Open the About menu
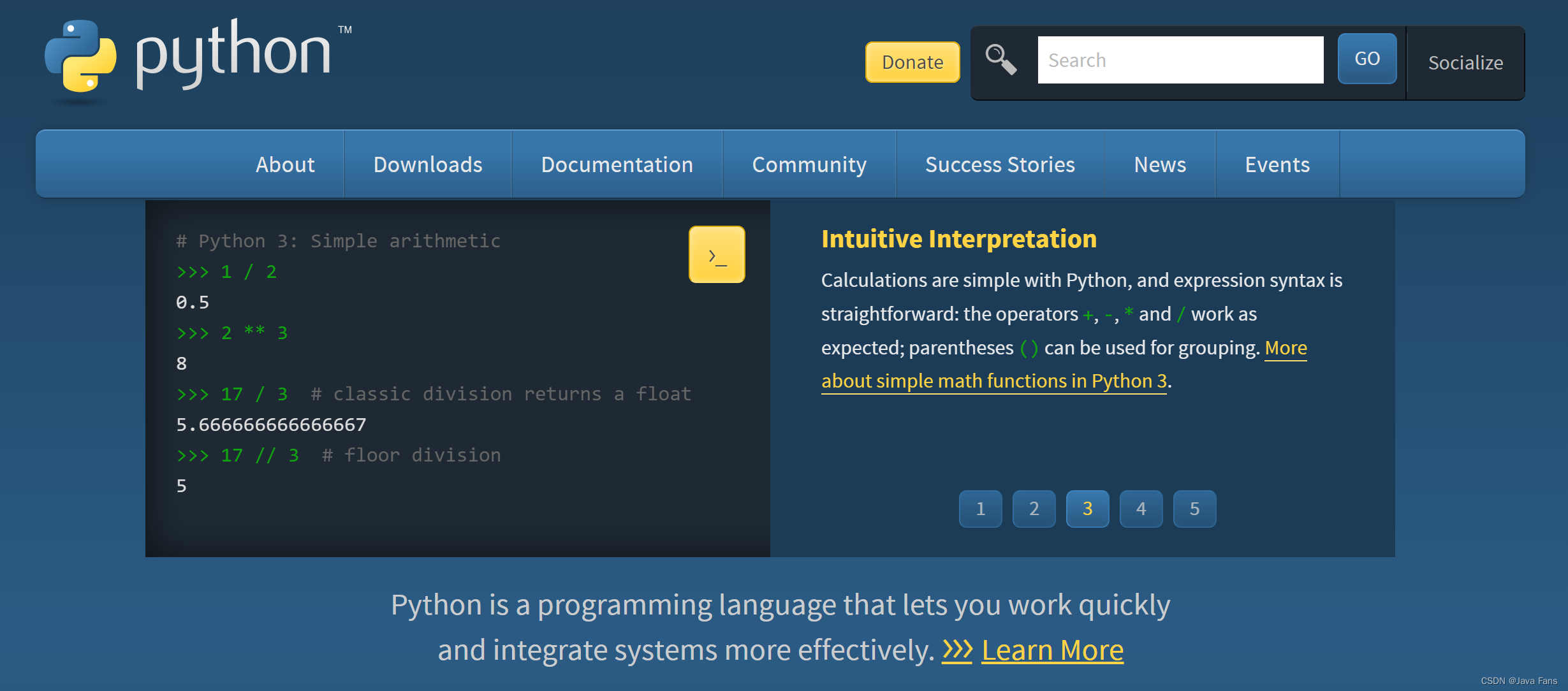Image resolution: width=1568 pixels, height=691 pixels. (x=285, y=164)
